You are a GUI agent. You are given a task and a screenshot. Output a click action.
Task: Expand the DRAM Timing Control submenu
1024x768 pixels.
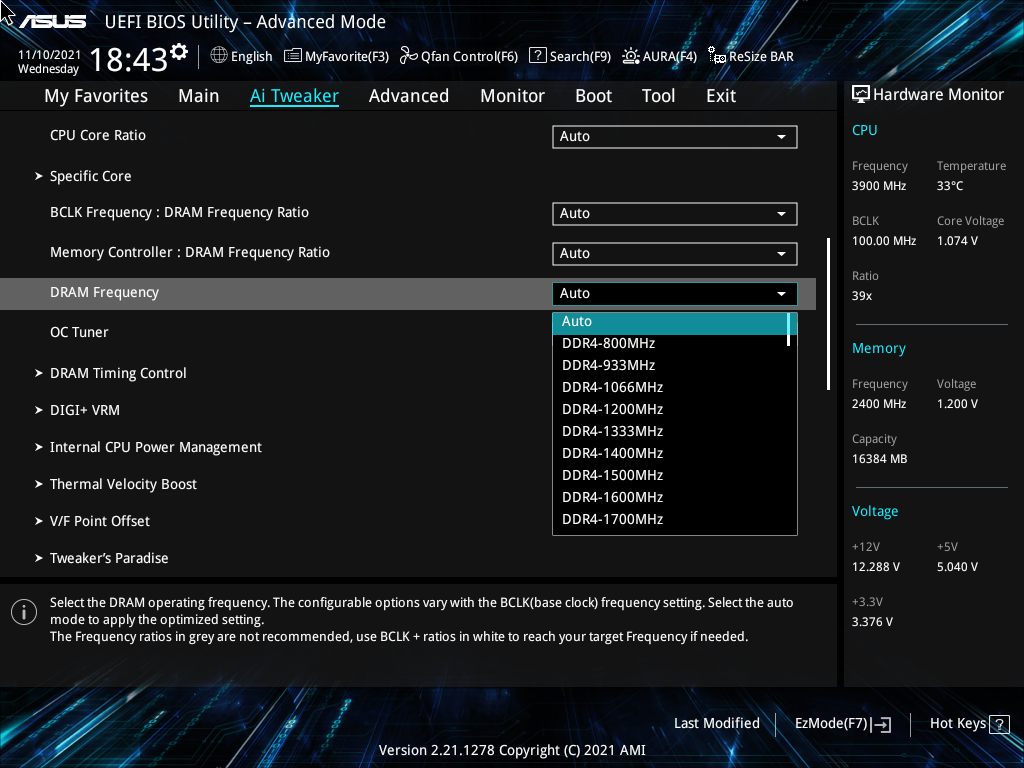click(118, 373)
